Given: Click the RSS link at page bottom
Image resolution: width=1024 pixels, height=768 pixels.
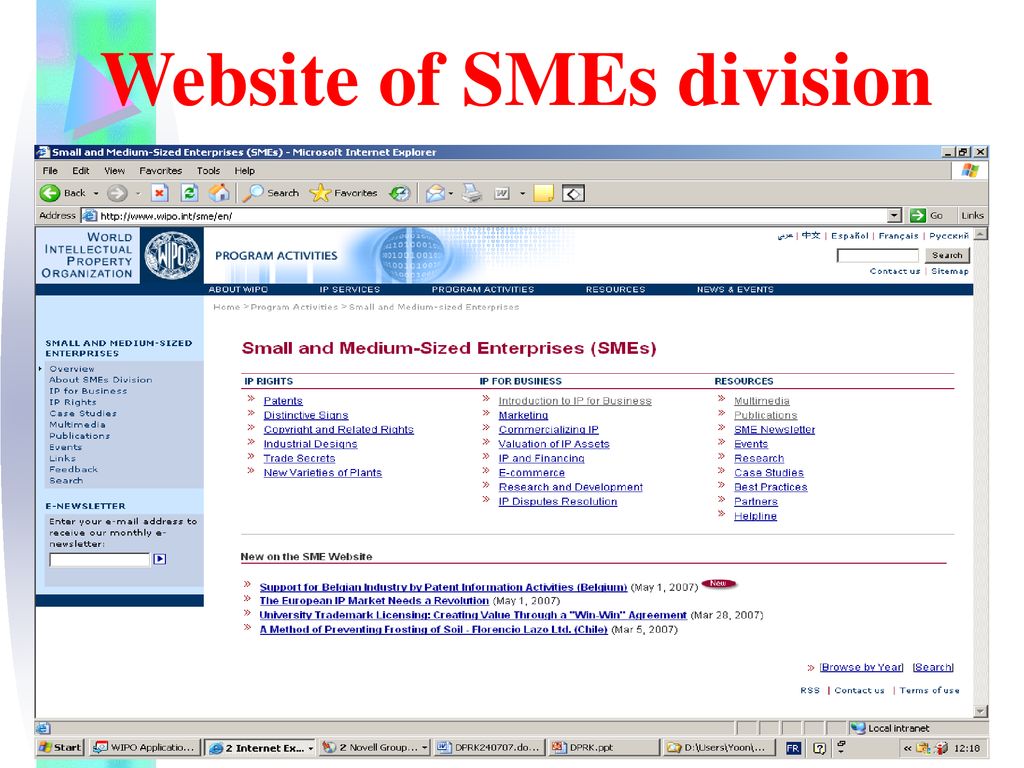Looking at the screenshot, I should 810,690.
